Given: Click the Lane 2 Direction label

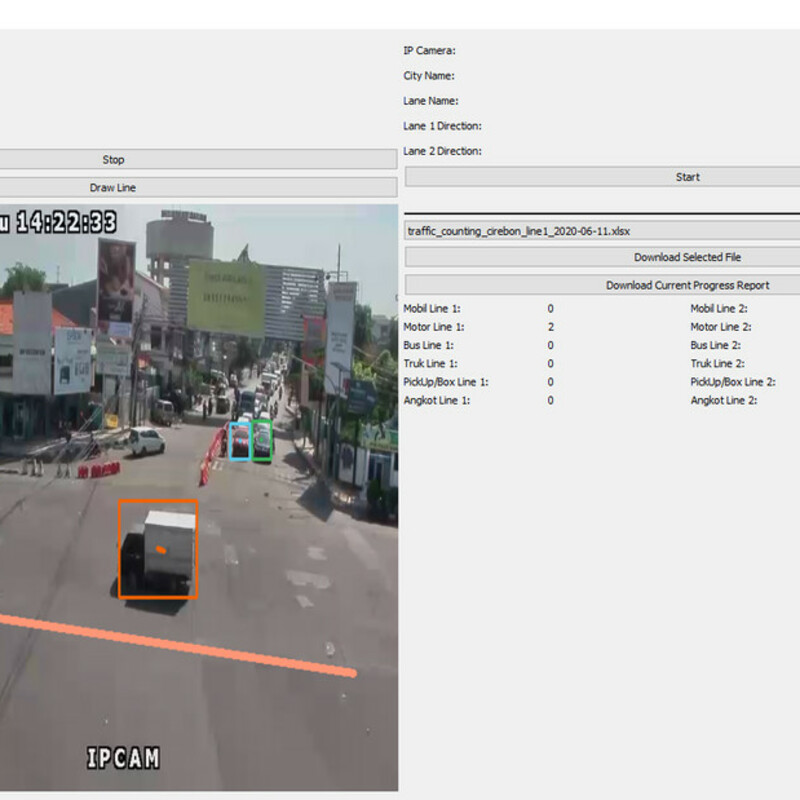Looking at the screenshot, I should [x=442, y=152].
